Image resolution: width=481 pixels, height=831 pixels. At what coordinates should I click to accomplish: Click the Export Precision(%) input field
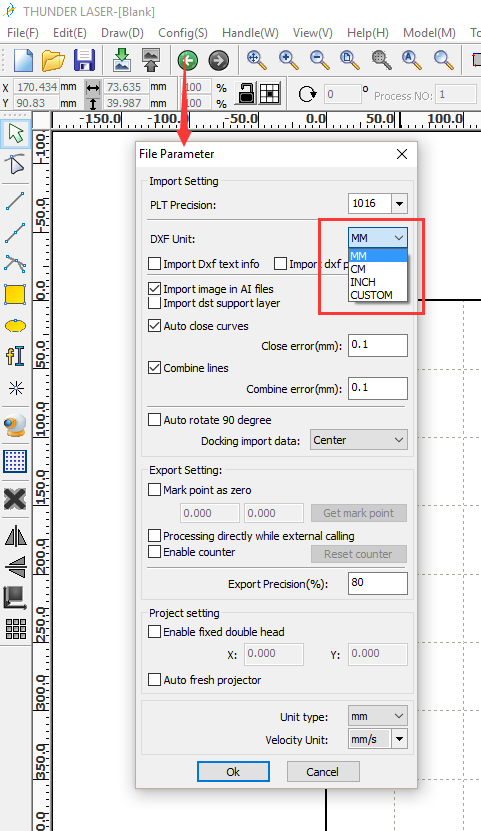pyautogui.click(x=378, y=583)
